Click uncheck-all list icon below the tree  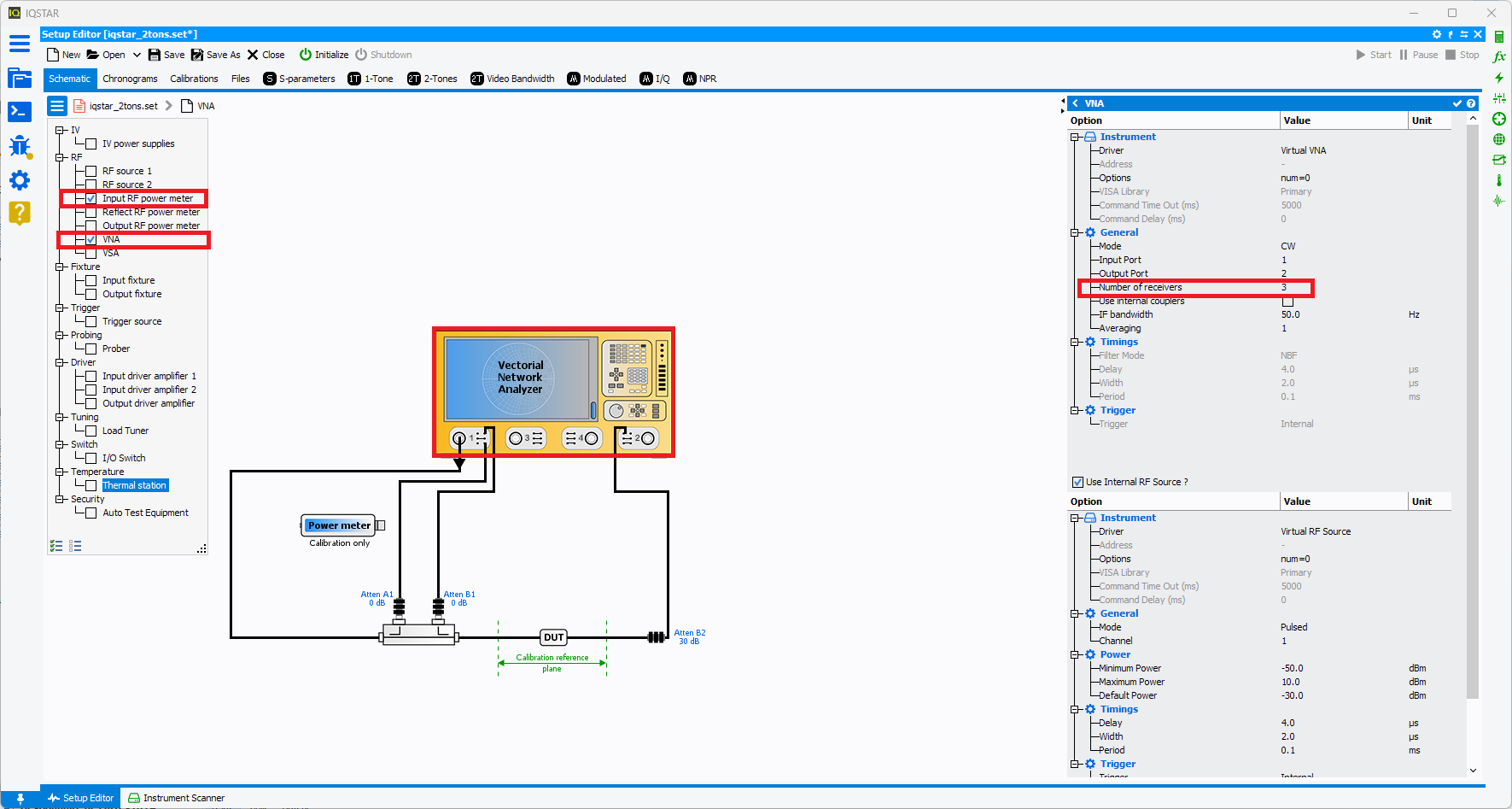pos(75,546)
